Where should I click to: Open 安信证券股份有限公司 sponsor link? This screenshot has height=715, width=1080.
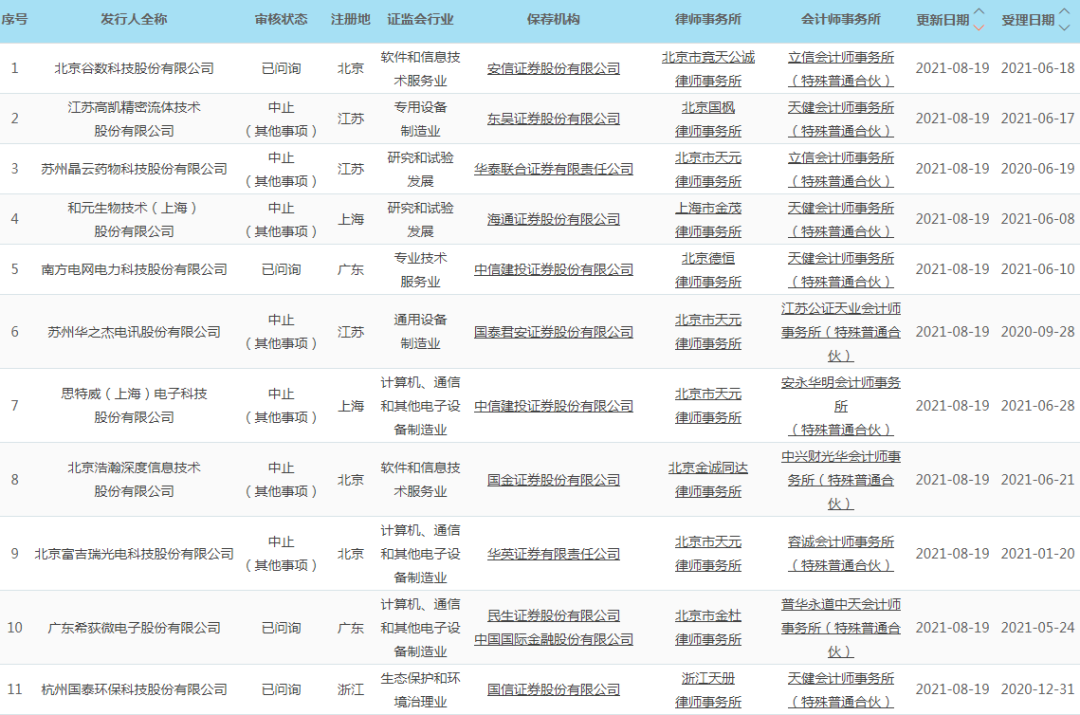[x=553, y=68]
